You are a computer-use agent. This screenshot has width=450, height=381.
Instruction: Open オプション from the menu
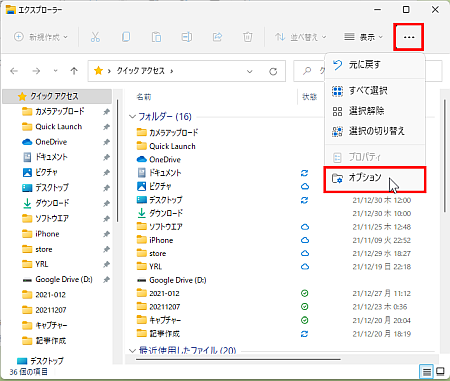(375, 180)
